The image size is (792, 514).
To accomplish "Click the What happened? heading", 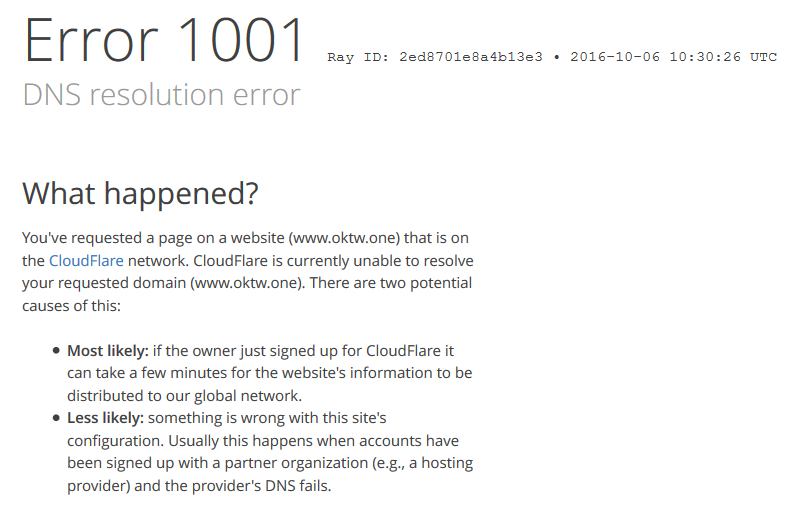I will click(140, 193).
